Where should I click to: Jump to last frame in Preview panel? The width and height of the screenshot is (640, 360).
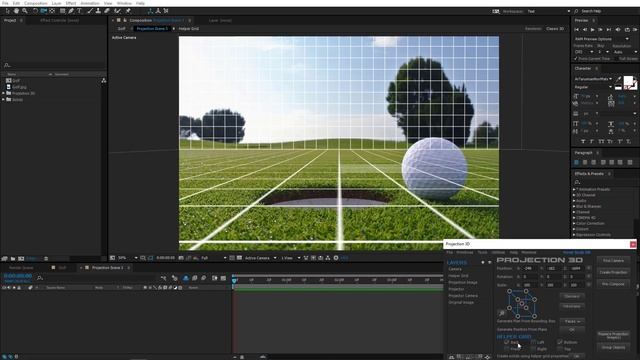click(609, 29)
